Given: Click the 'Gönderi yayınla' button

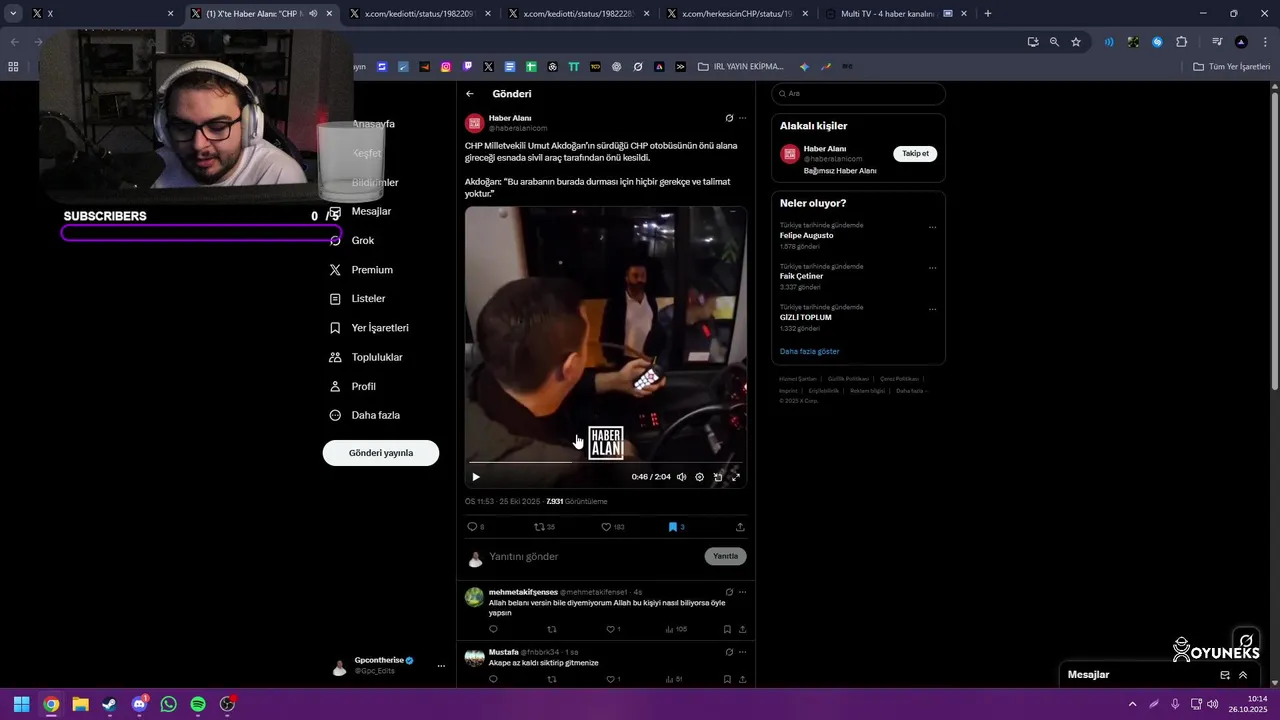Looking at the screenshot, I should 381,453.
